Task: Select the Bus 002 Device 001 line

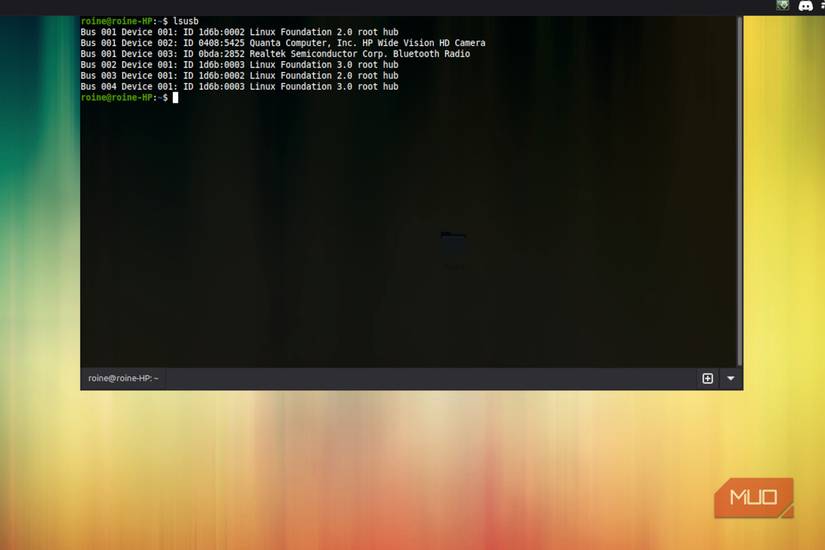Action: coord(239,65)
